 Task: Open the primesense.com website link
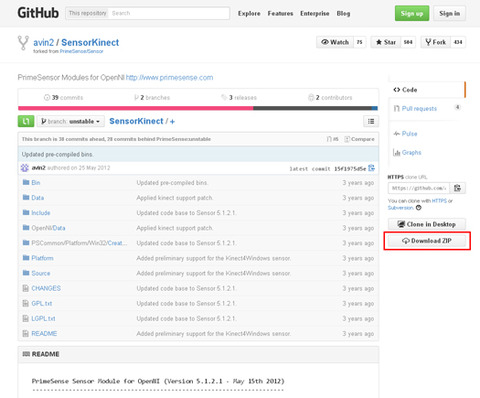(x=169, y=78)
